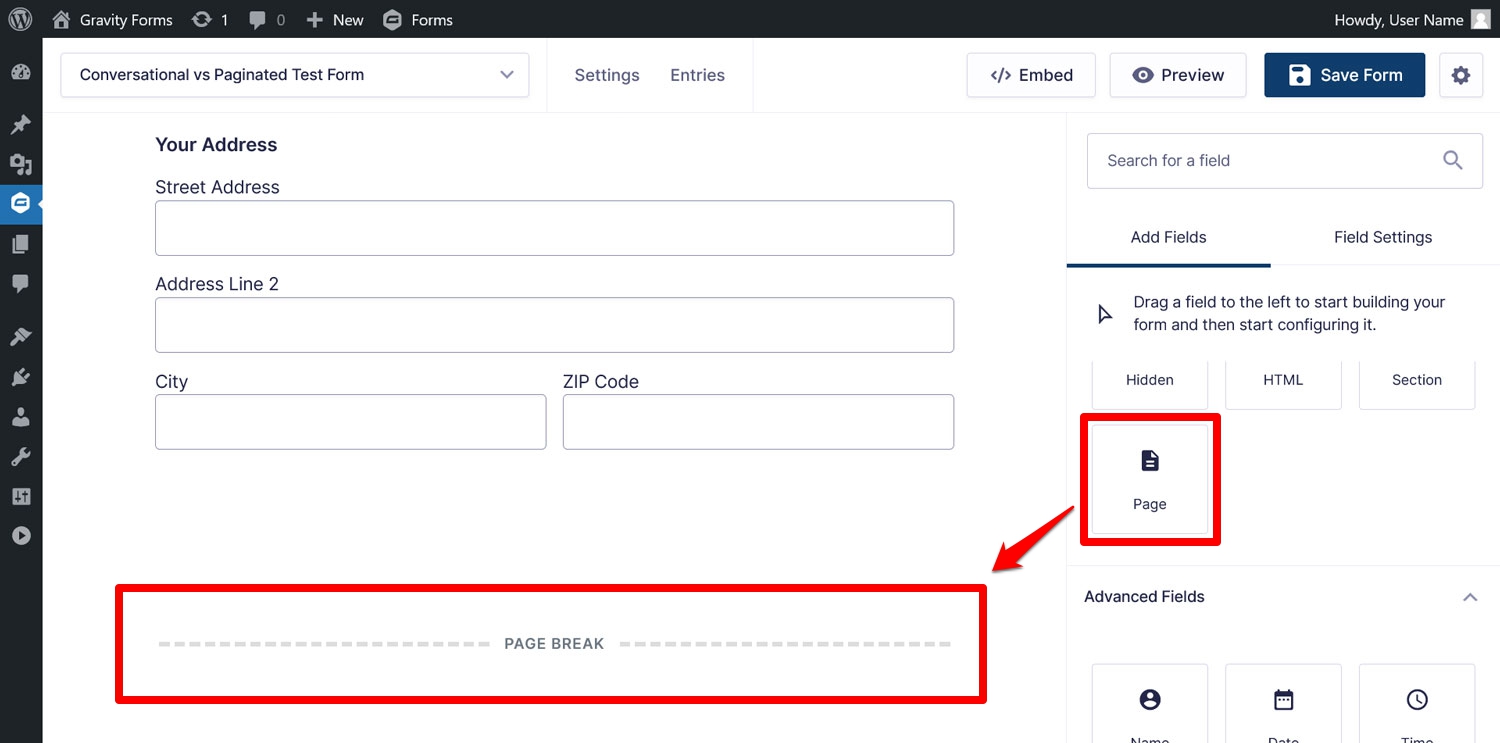
Task: Select the Page field icon
Action: (x=1150, y=460)
